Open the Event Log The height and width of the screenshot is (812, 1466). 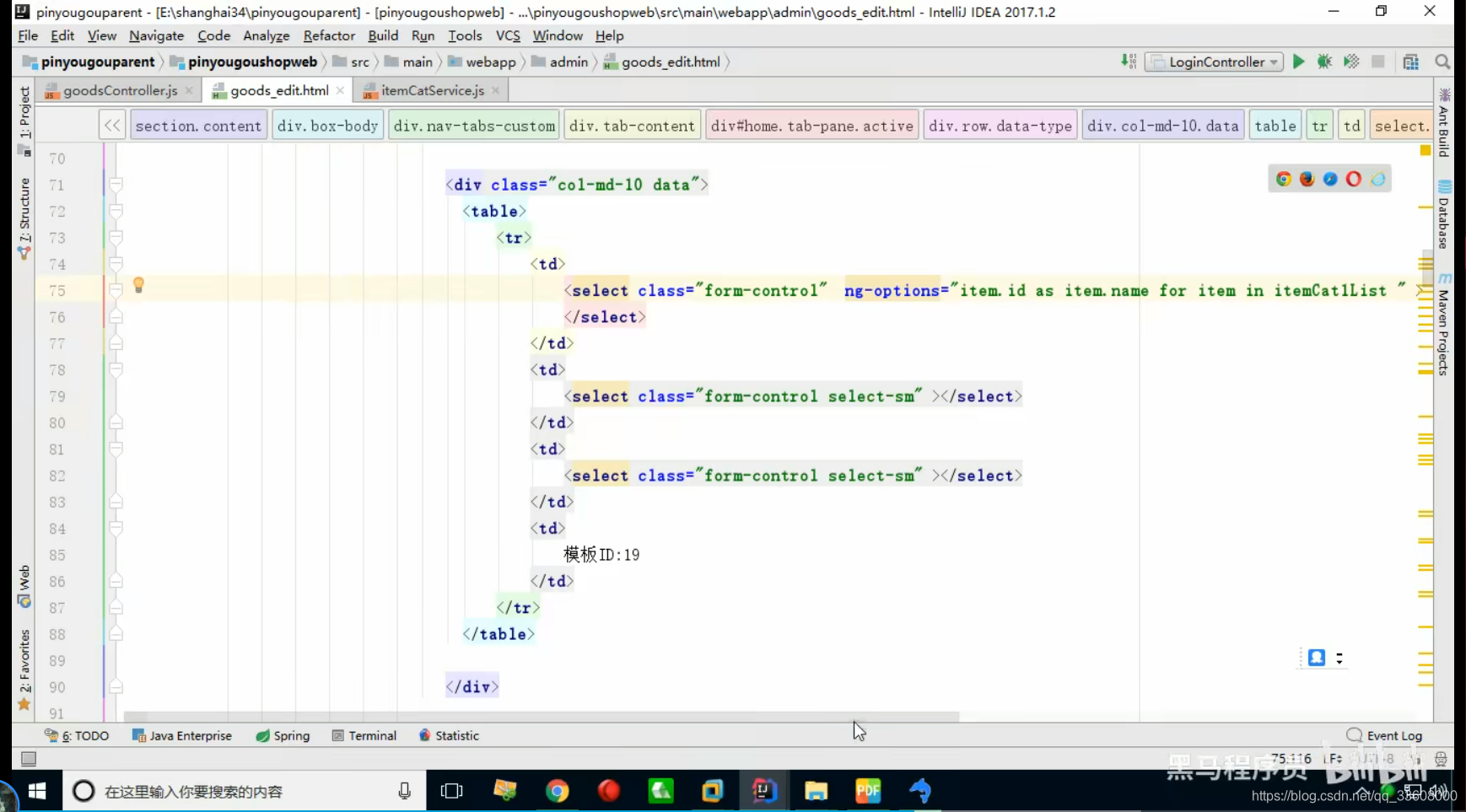coord(1385,735)
